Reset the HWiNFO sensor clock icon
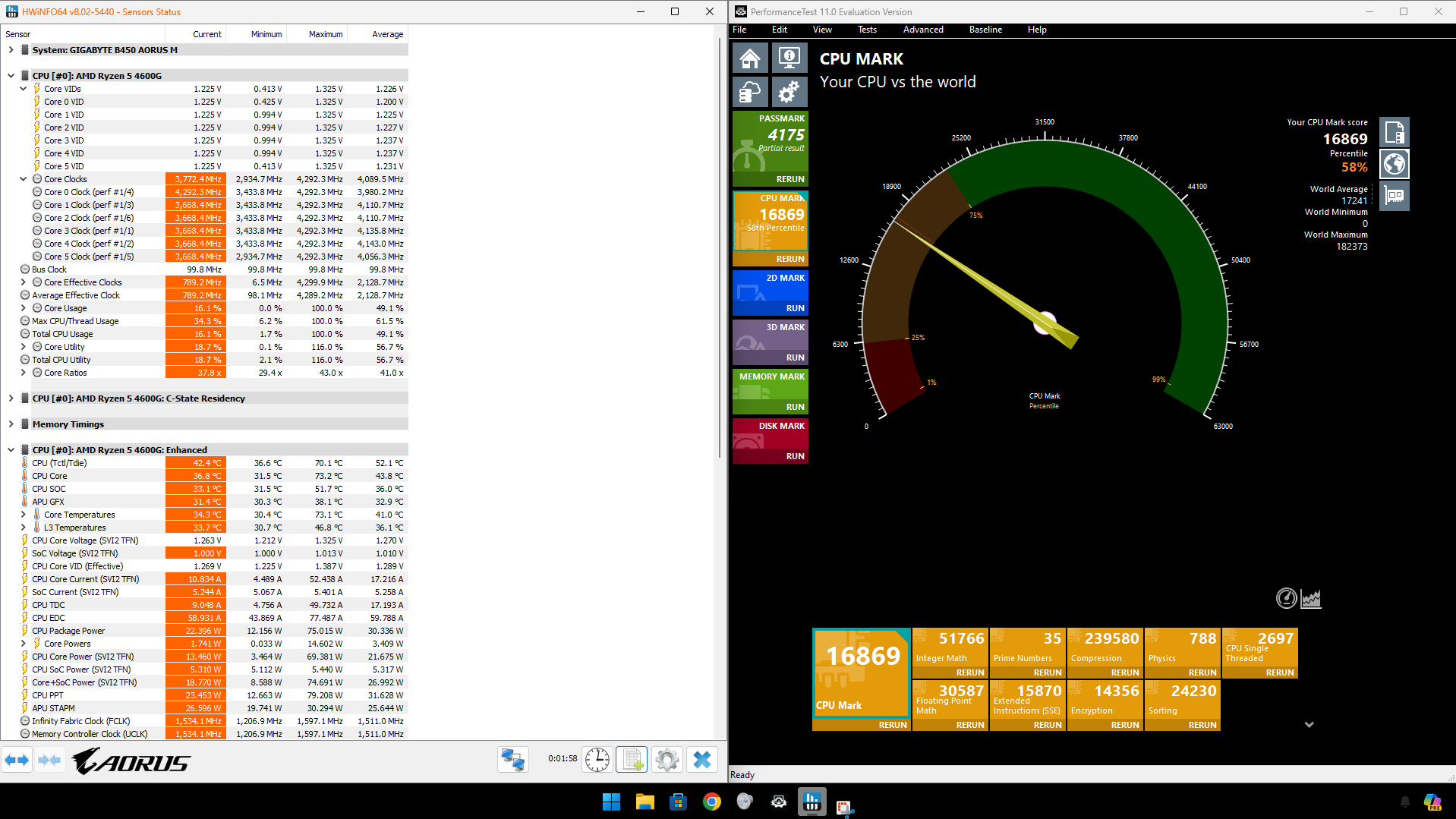The height and width of the screenshot is (819, 1456). (x=597, y=760)
